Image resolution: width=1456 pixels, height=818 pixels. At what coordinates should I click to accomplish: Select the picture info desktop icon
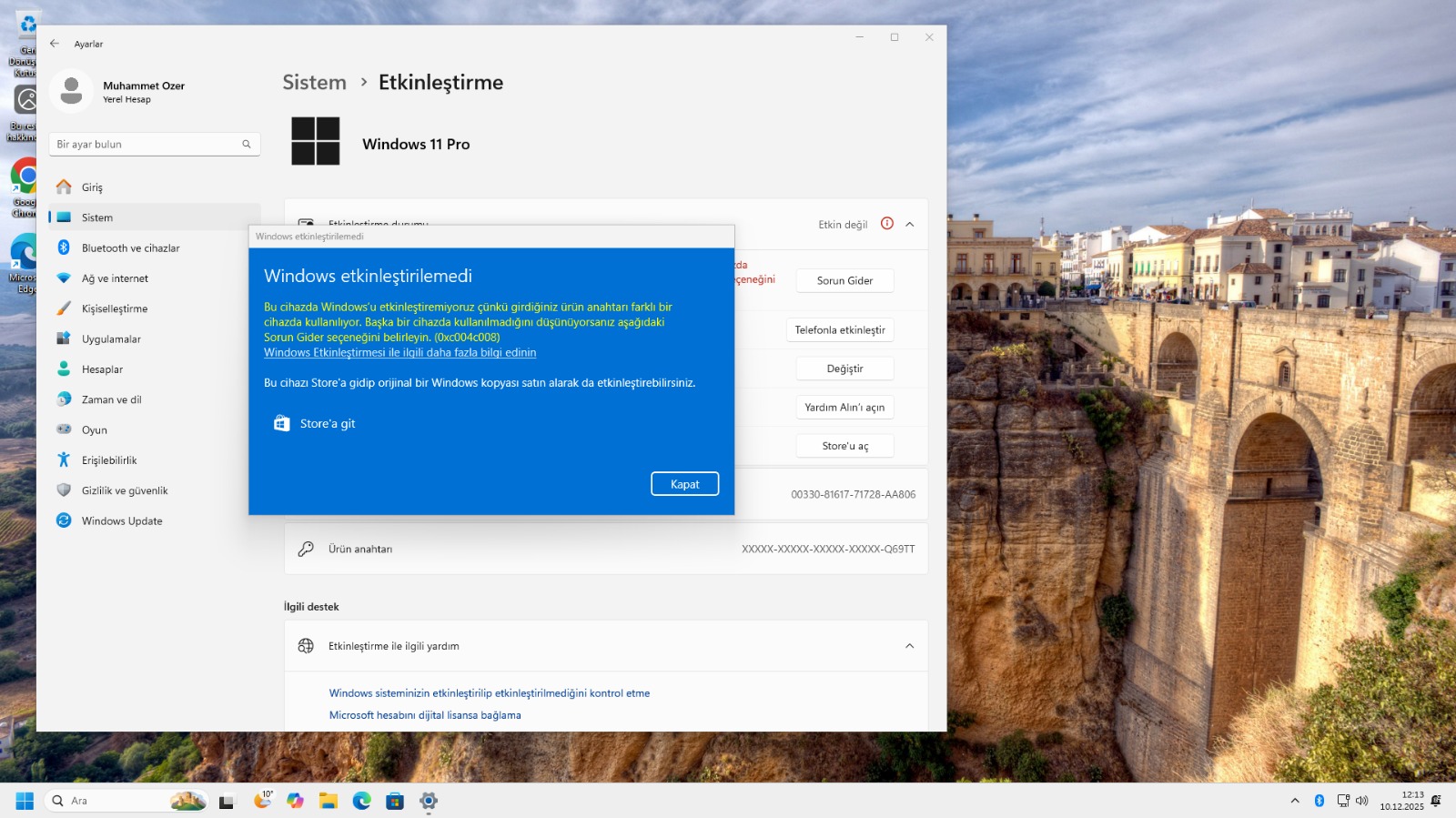point(25,113)
